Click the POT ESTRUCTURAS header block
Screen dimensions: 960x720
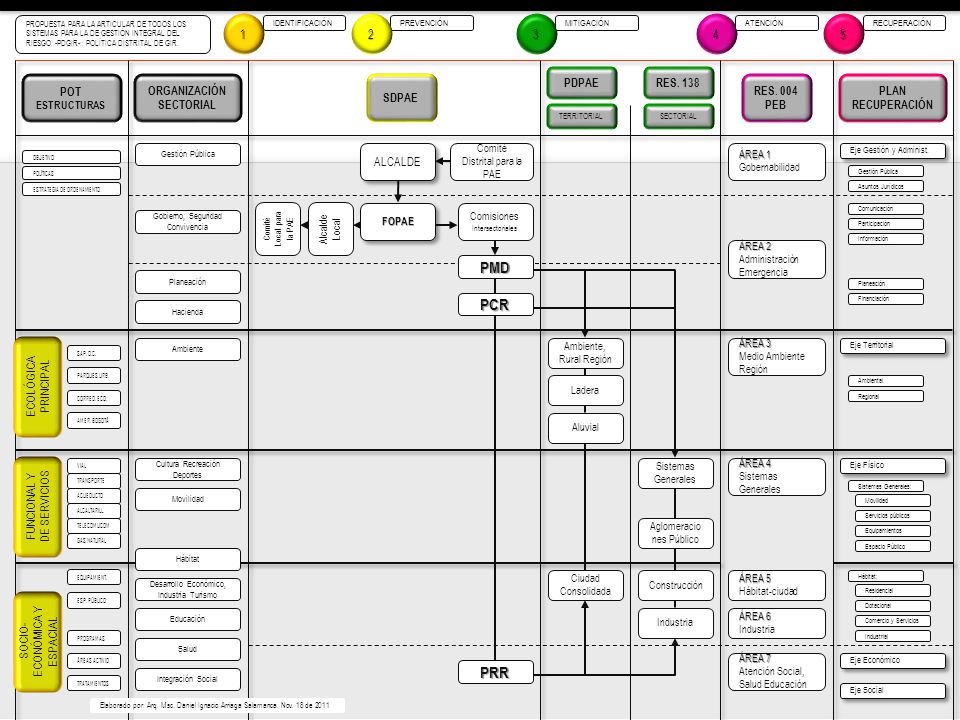point(72,98)
